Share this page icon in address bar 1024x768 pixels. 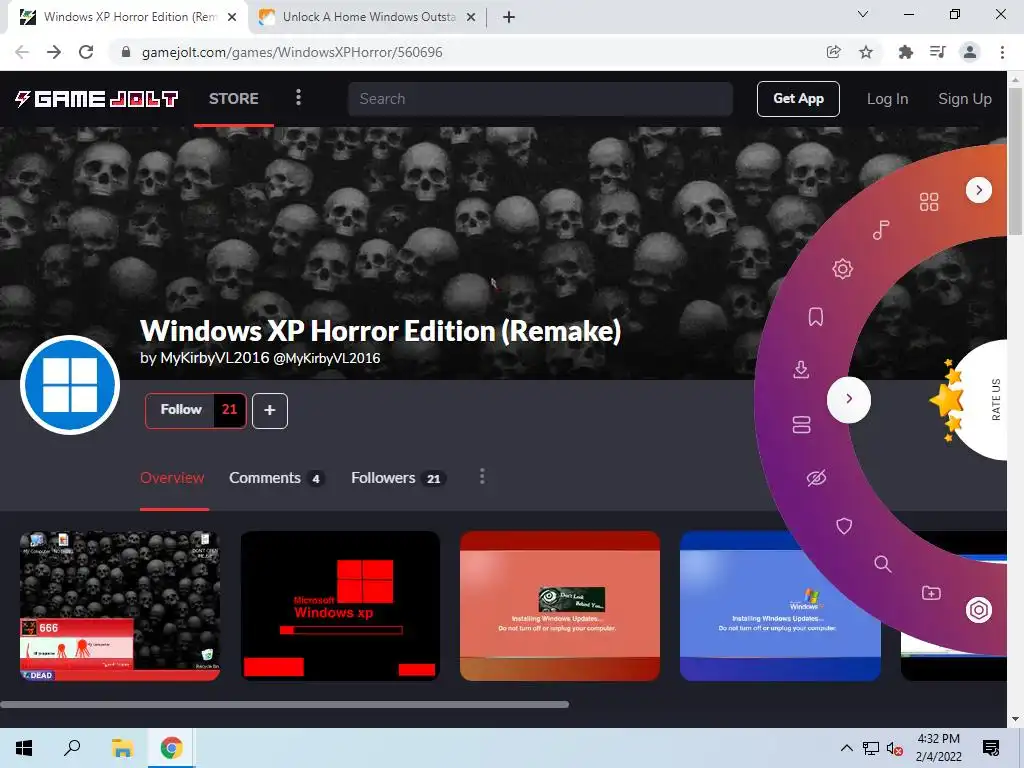coord(833,52)
